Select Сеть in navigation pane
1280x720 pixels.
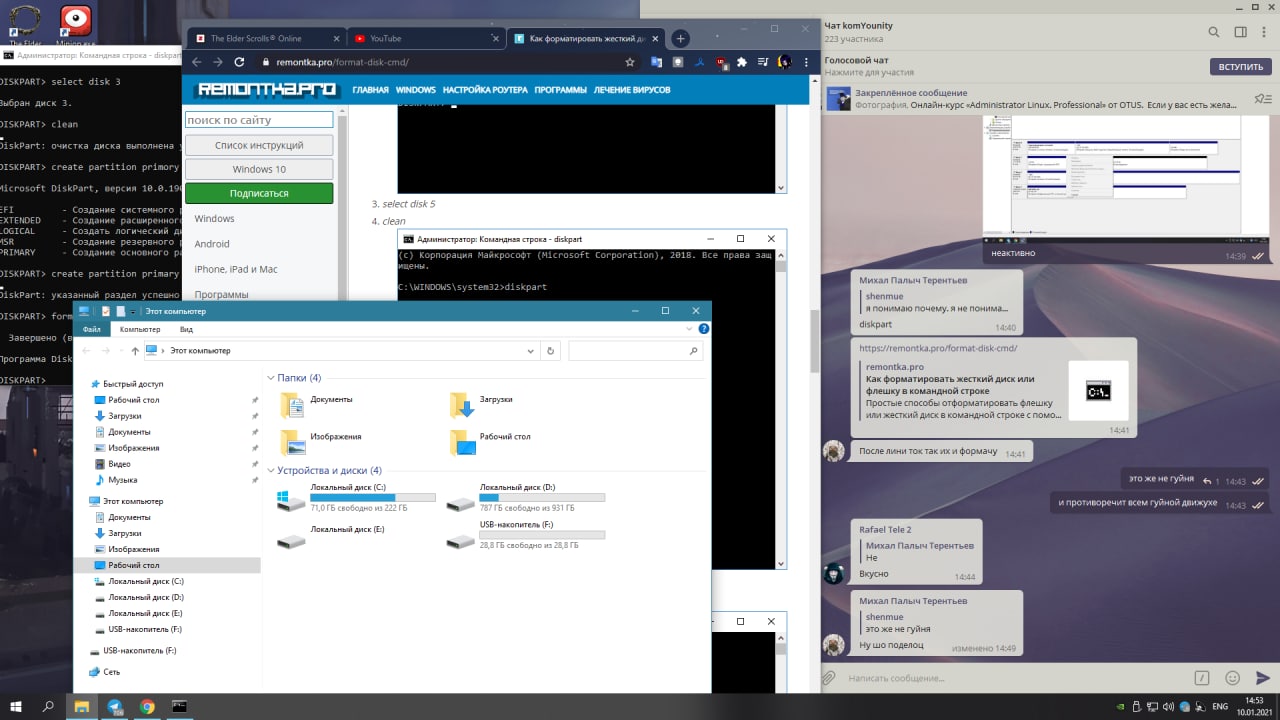pyautogui.click(x=111, y=672)
